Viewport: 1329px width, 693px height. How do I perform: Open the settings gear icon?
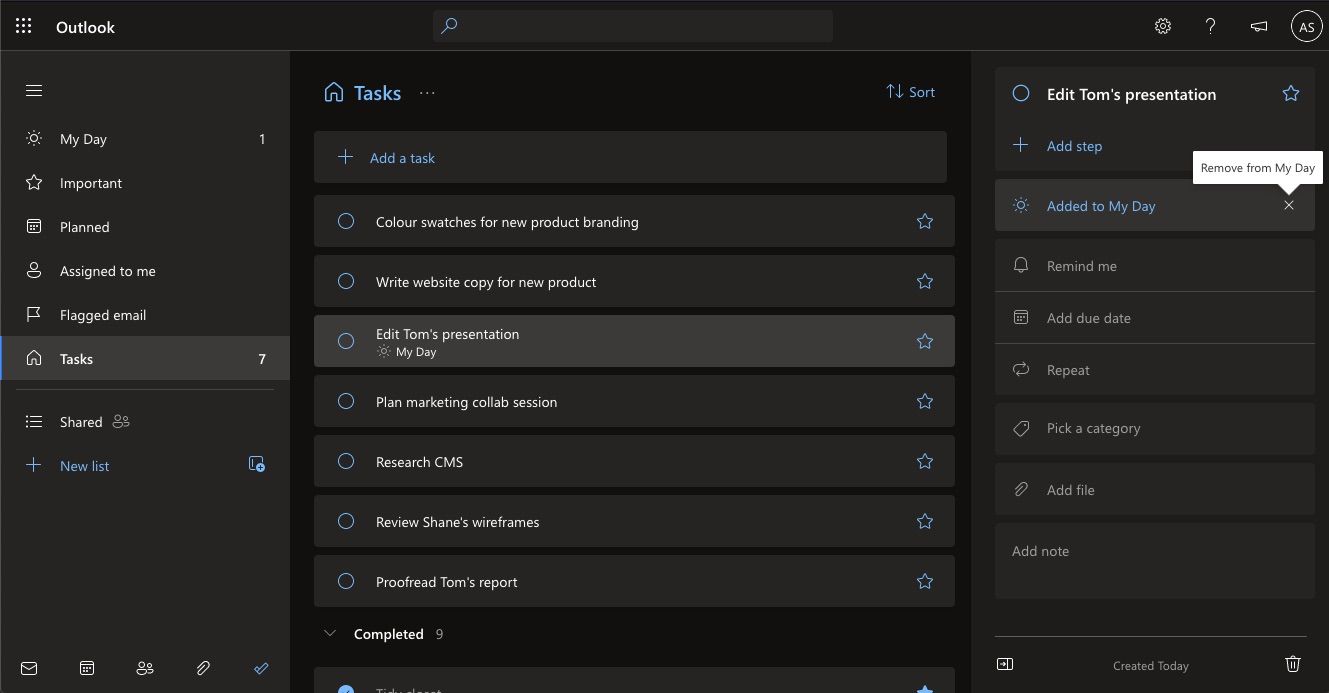pos(1162,27)
